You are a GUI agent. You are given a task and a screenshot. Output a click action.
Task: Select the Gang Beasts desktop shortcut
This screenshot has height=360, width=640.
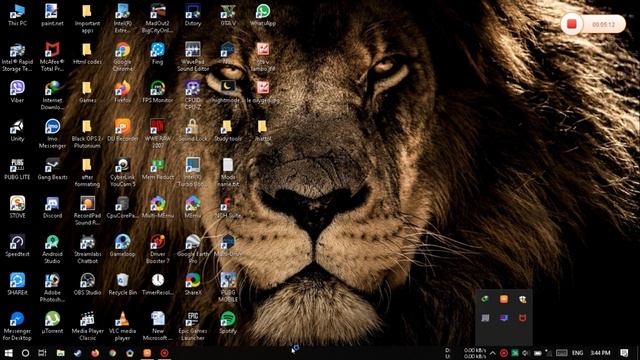[x=52, y=169]
